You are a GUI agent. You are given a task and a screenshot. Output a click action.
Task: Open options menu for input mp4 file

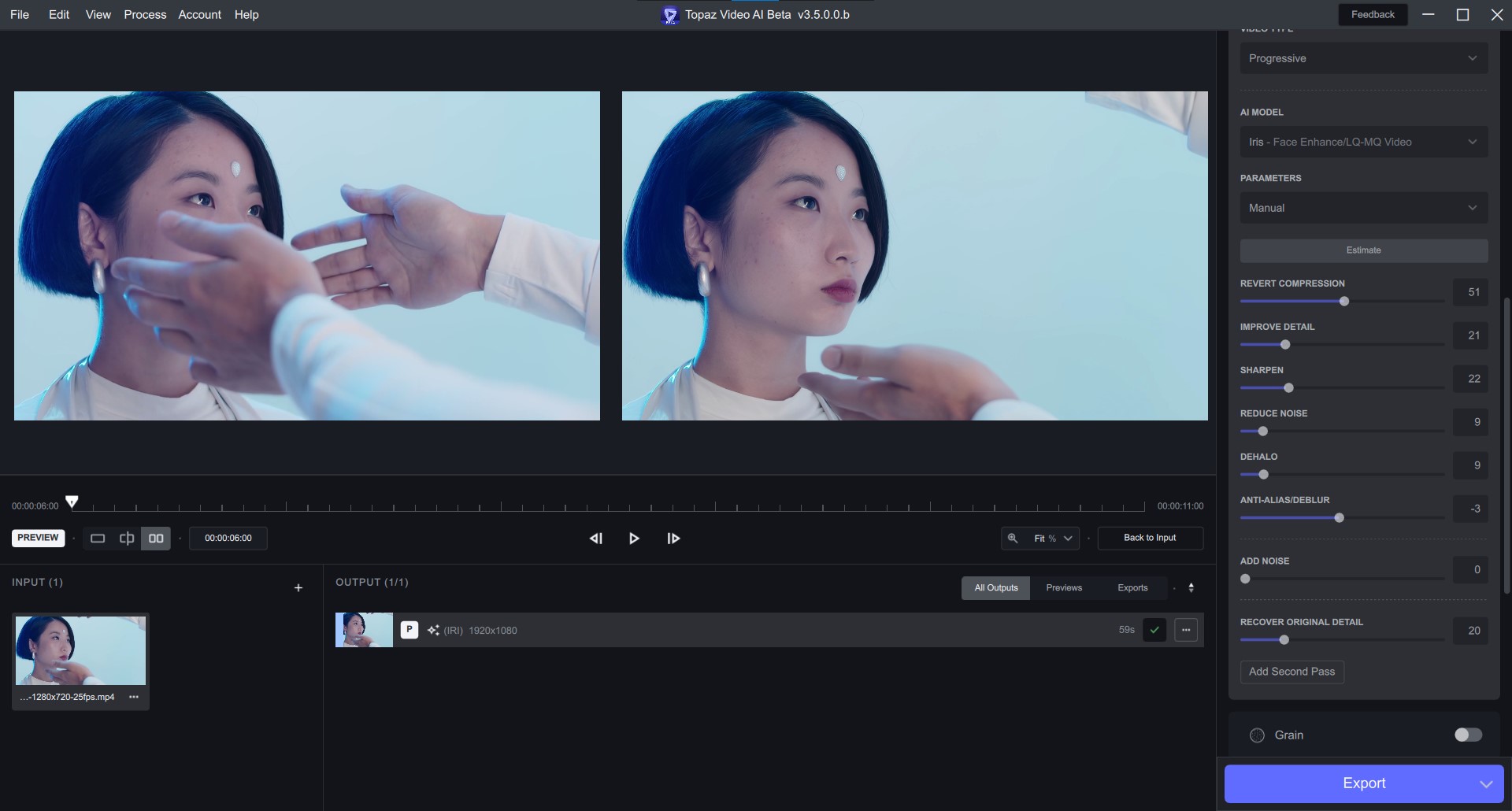[x=134, y=697]
